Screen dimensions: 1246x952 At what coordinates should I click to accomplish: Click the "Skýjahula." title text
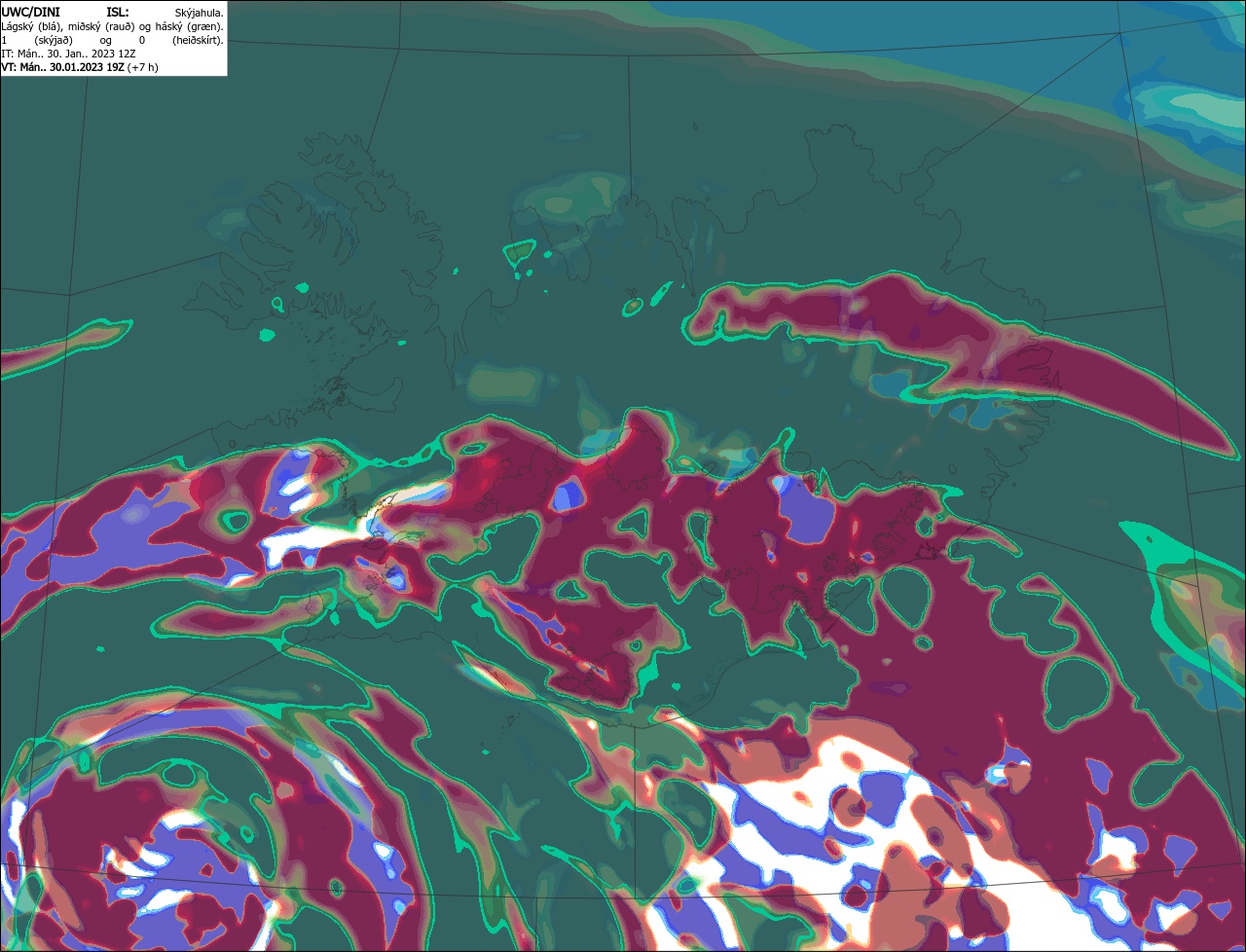tap(199, 14)
